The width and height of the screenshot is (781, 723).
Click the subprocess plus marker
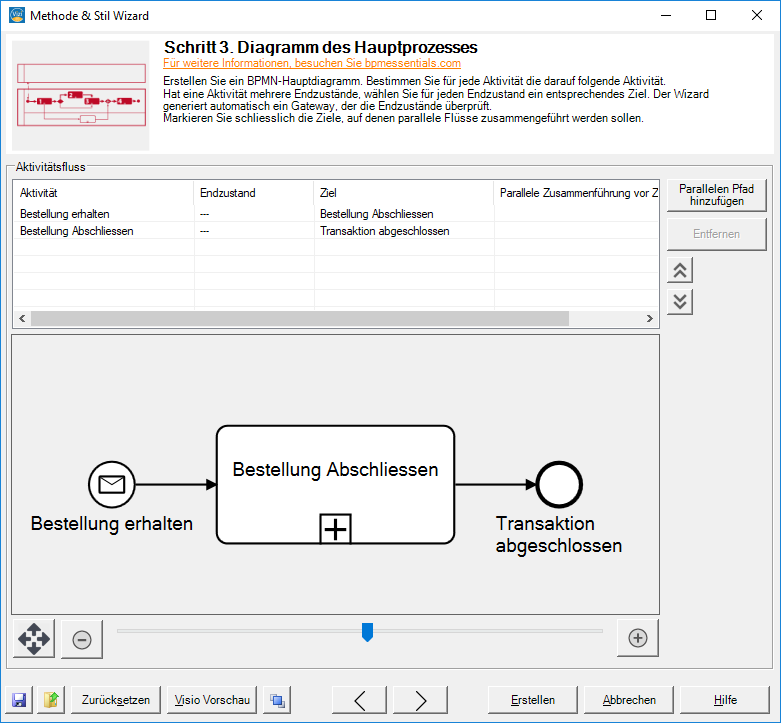[335, 529]
